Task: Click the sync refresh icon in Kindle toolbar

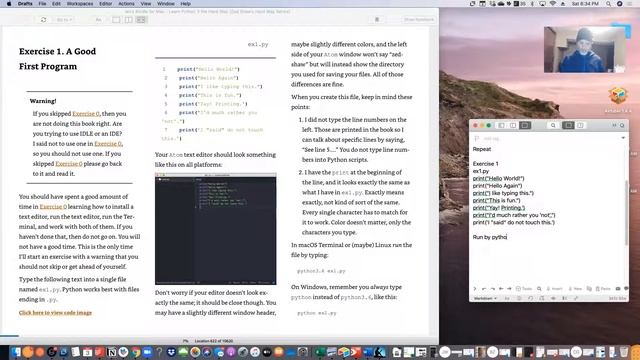Action: tap(43, 20)
